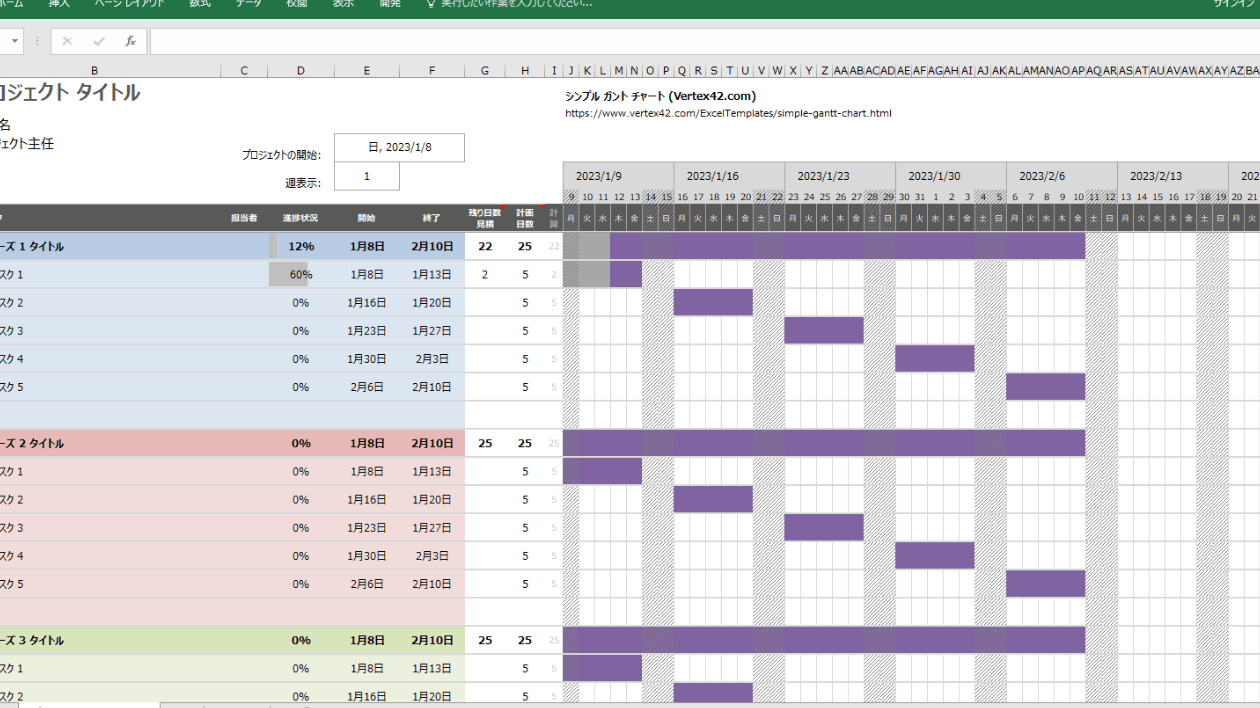Screen dimensions: 1260x708
Task: Select Phase 2 Task 4 end date 2月3日
Action: [432, 555]
